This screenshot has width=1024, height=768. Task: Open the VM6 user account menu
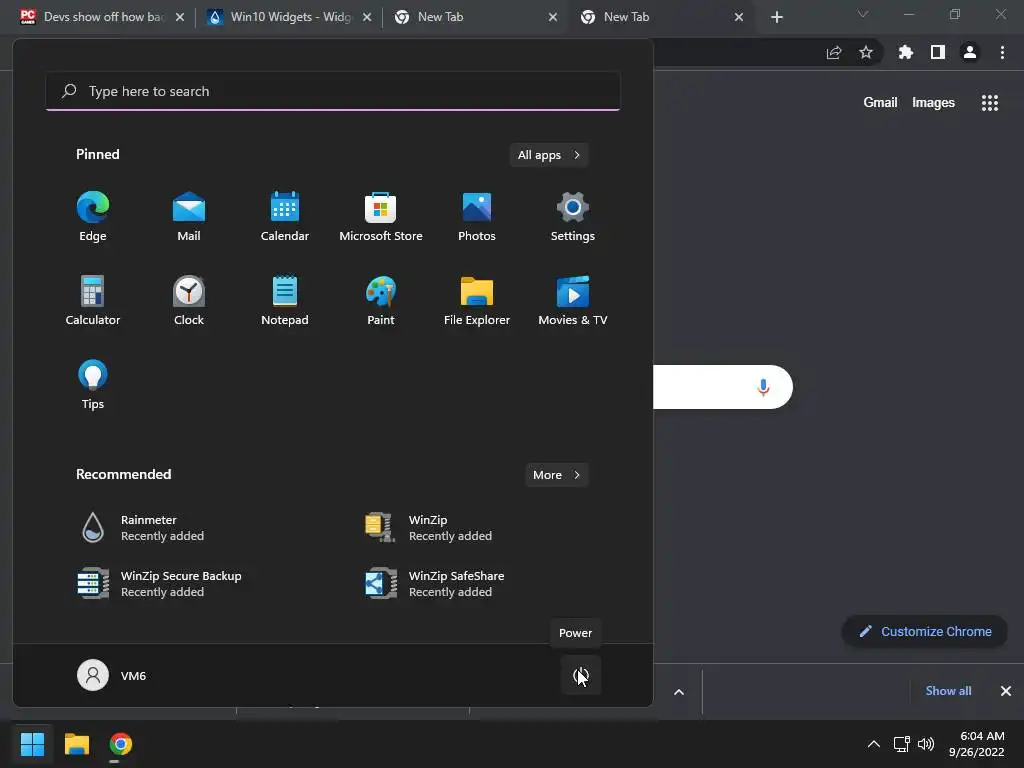click(112, 675)
